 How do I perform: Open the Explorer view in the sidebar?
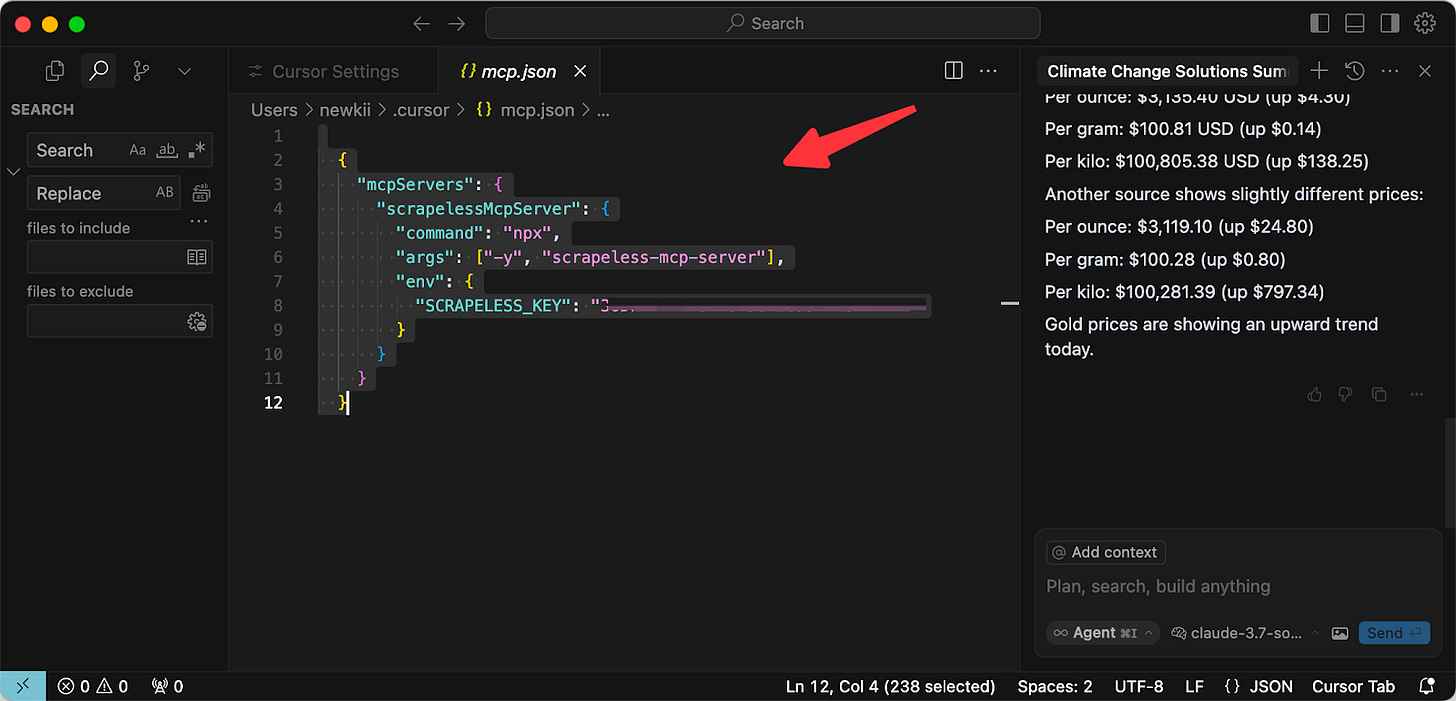click(55, 71)
